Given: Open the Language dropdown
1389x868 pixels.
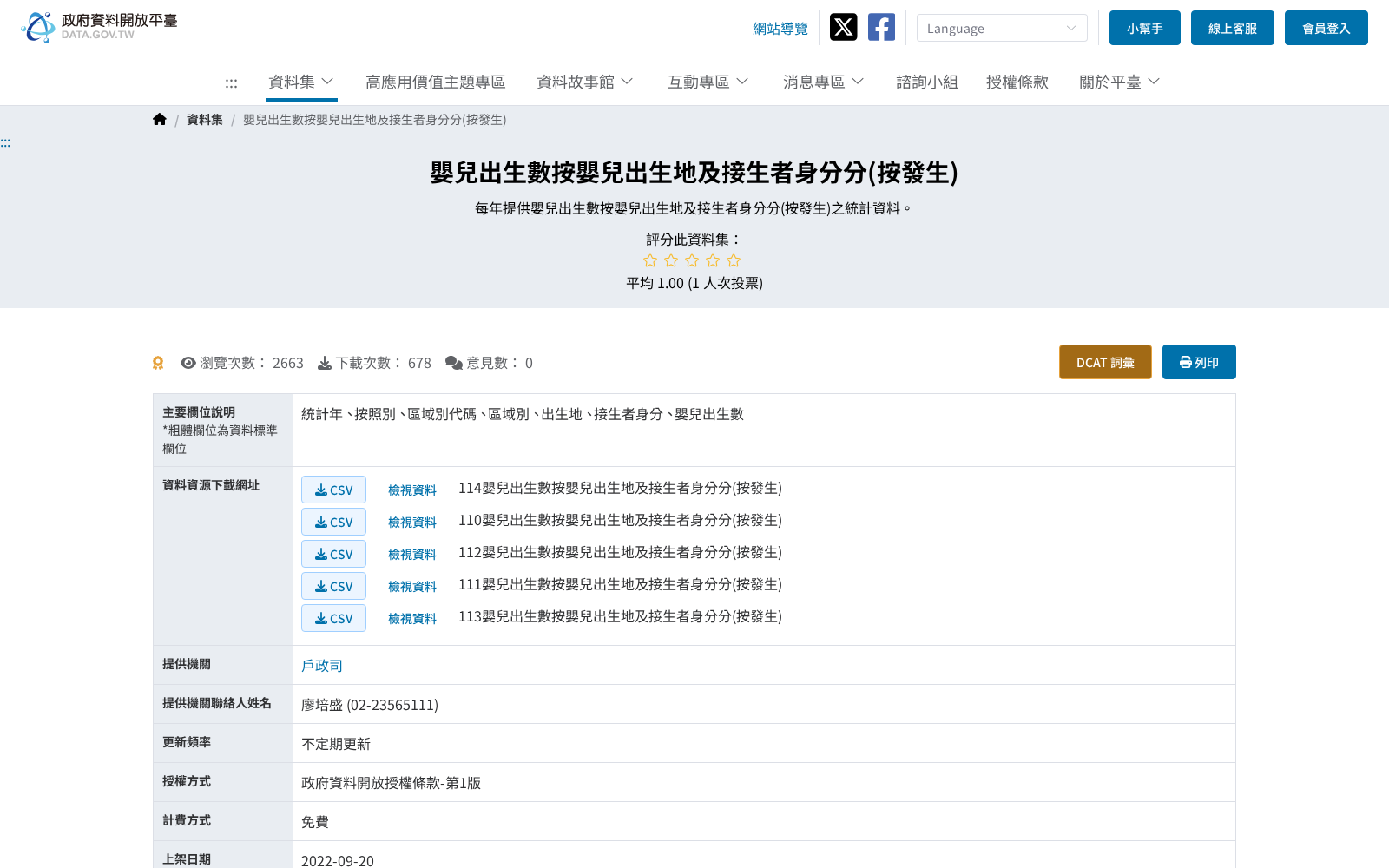Looking at the screenshot, I should [x=1002, y=28].
